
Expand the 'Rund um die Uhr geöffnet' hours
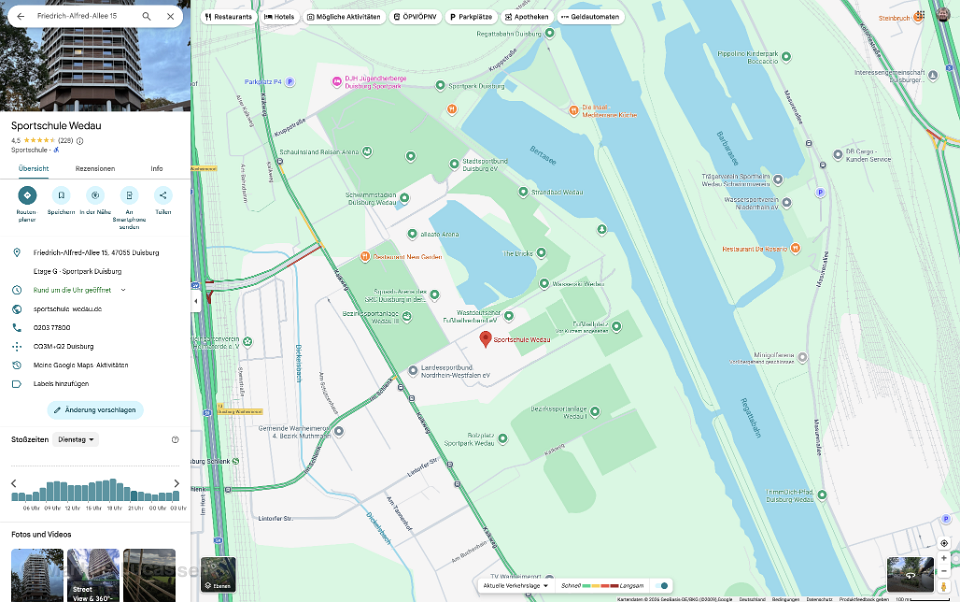(x=123, y=290)
